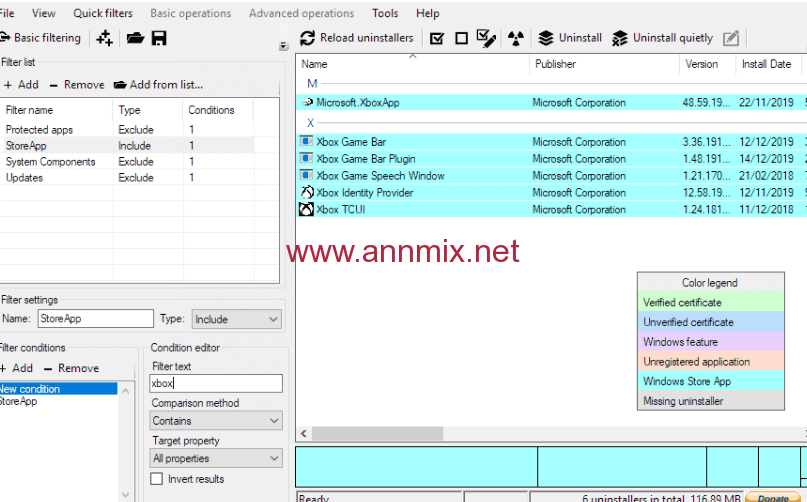Select Xbox Identity Provider name text

(365, 193)
